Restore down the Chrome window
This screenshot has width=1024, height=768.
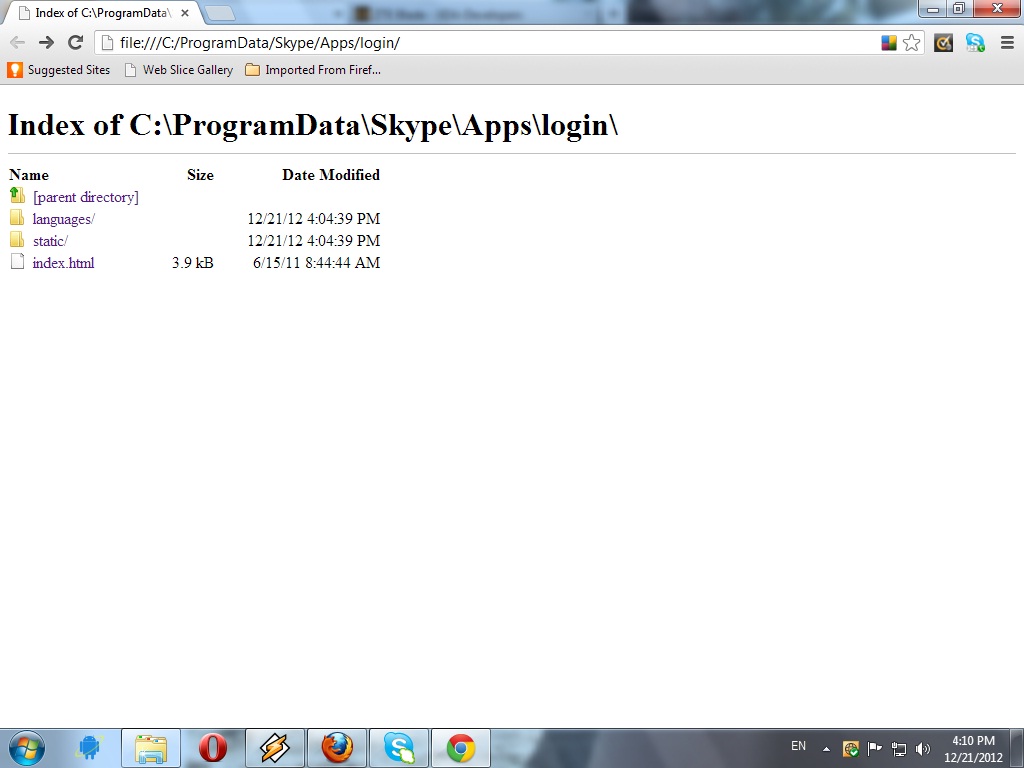click(959, 8)
